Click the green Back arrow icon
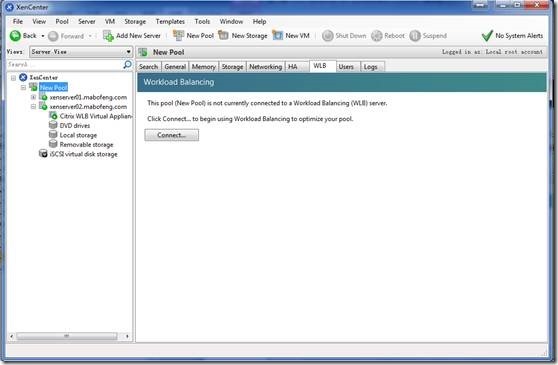The width and height of the screenshot is (558, 365). pyautogui.click(x=15, y=36)
